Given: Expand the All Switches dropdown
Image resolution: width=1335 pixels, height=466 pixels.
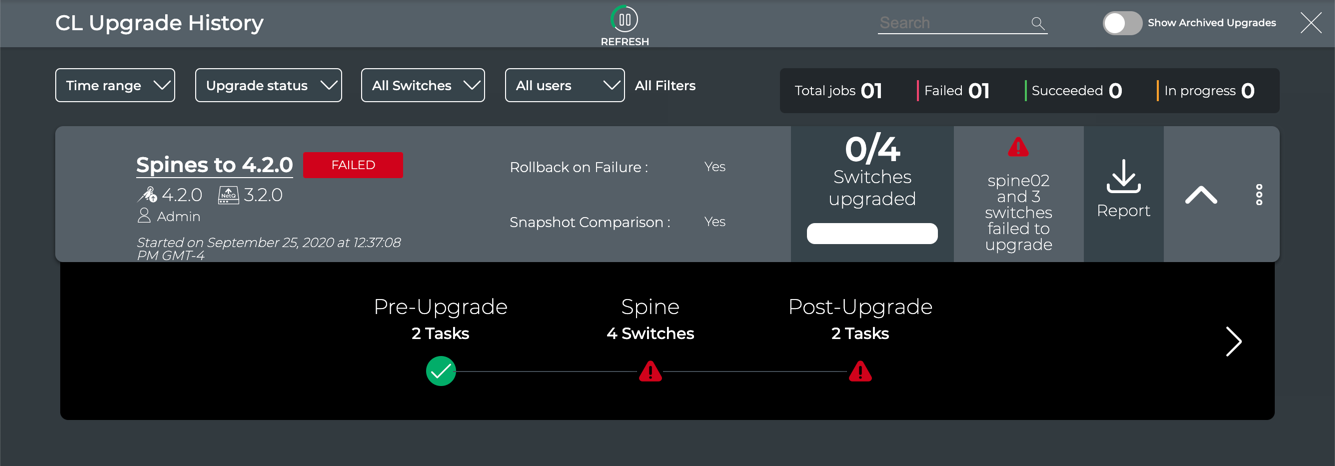Looking at the screenshot, I should pyautogui.click(x=423, y=86).
